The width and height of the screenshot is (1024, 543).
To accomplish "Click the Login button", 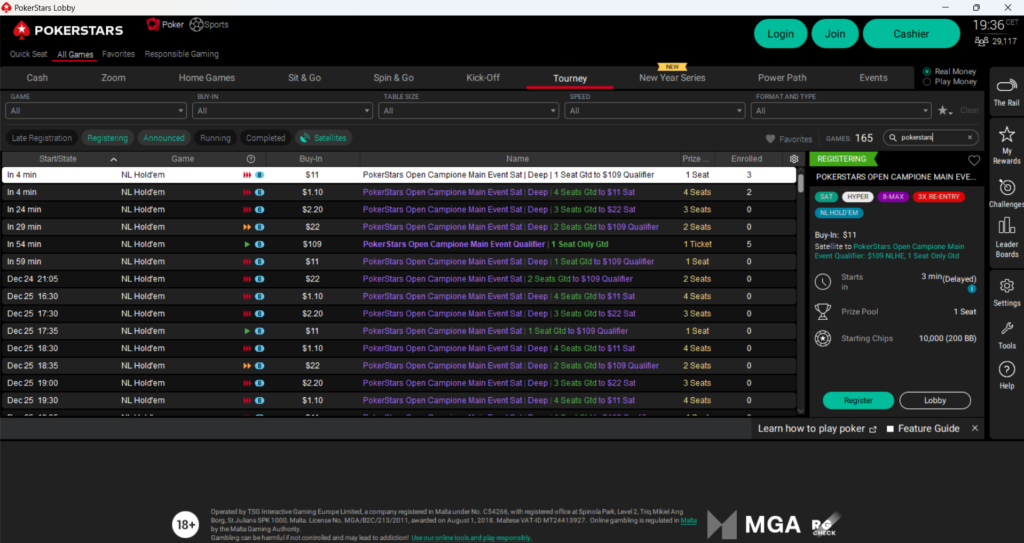I will point(780,34).
